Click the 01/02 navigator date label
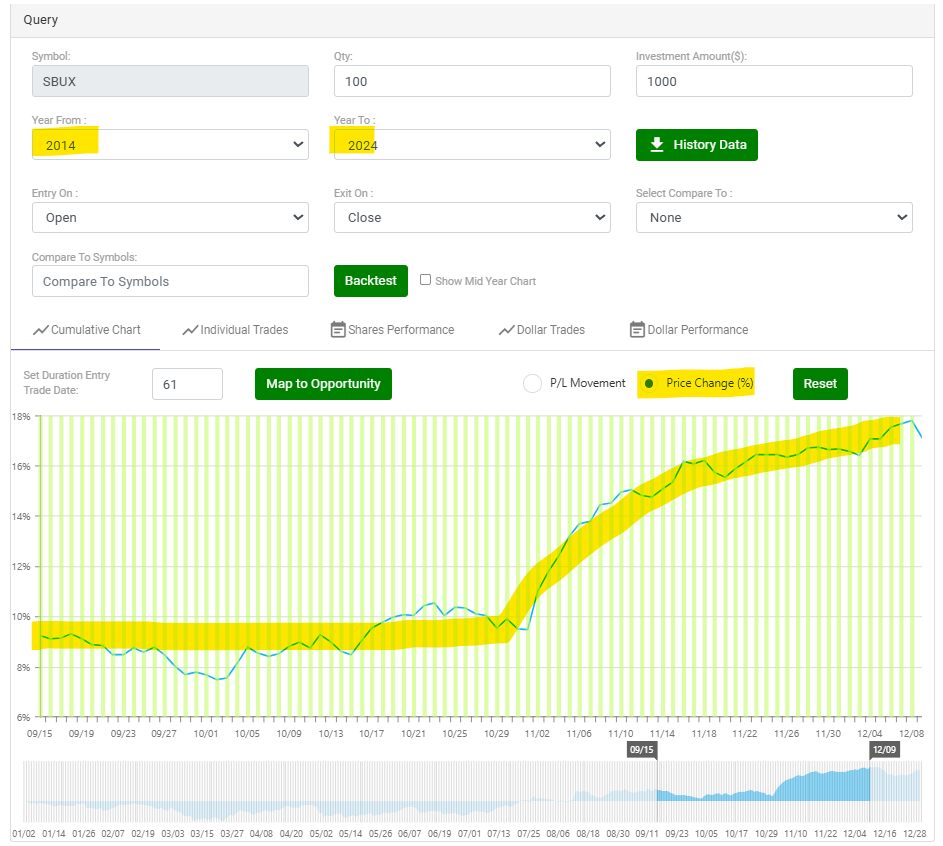The height and width of the screenshot is (846, 943). (24, 833)
